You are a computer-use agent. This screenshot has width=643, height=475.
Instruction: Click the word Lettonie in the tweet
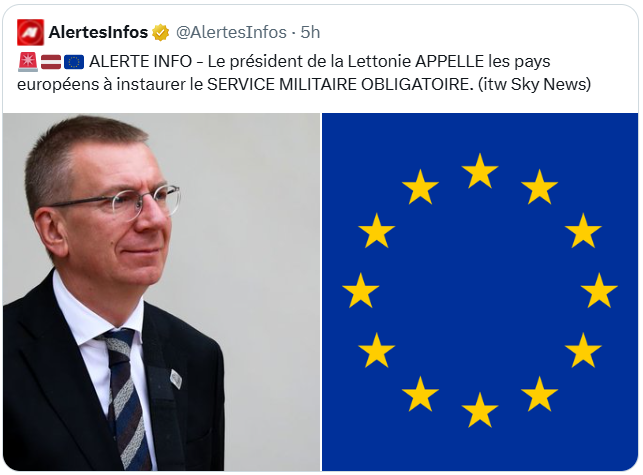click(379, 62)
